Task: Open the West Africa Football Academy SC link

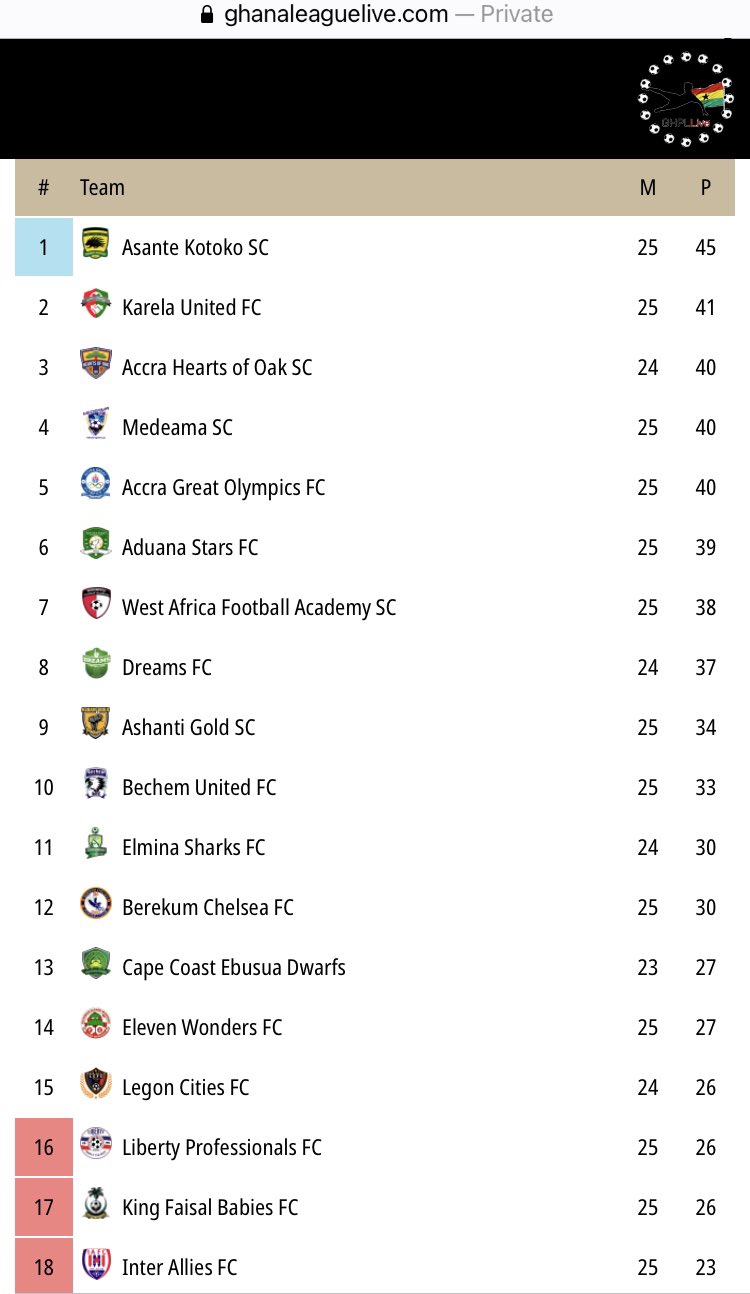Action: (259, 607)
